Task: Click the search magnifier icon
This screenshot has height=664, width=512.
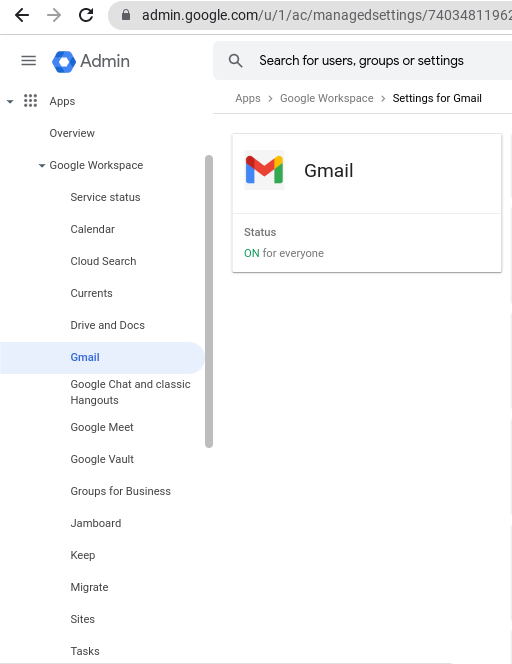Action: coord(235,61)
